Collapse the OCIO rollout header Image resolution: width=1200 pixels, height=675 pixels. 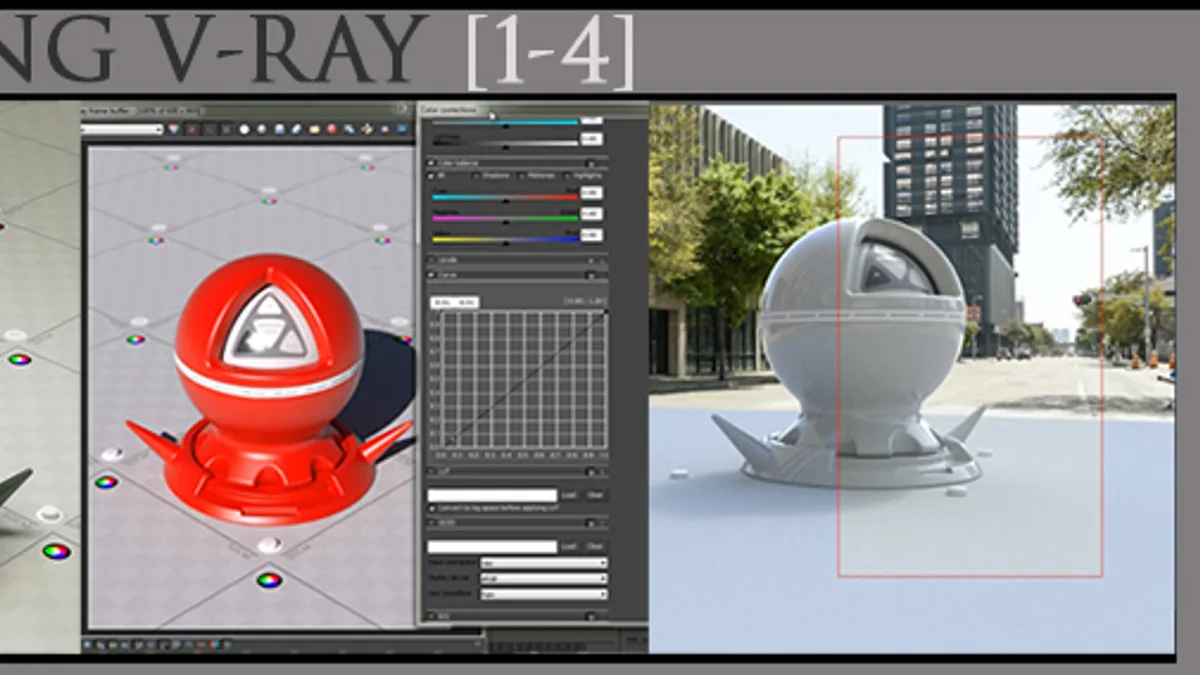(x=516, y=523)
